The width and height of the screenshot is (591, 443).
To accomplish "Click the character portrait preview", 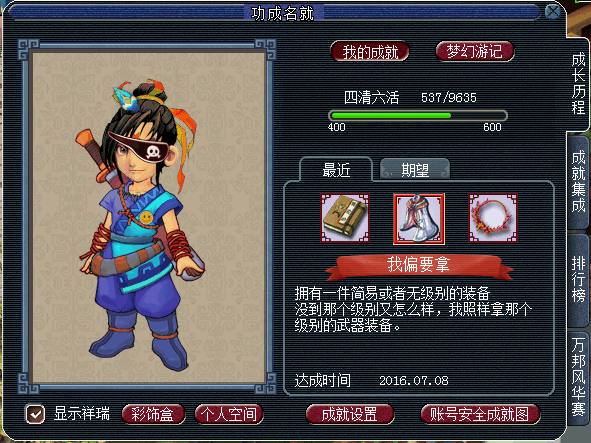I will click(149, 218).
